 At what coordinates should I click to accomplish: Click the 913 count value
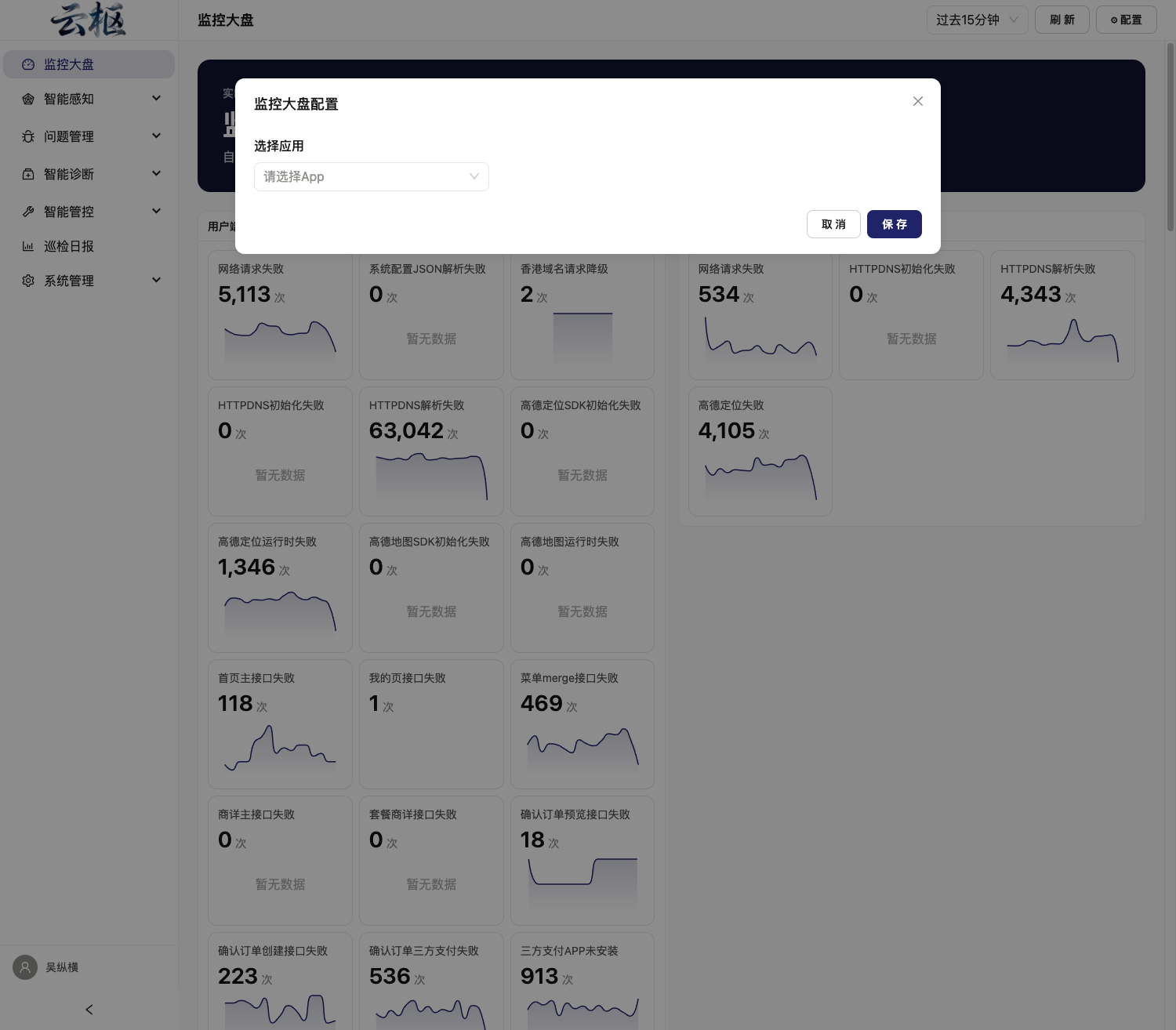point(539,976)
